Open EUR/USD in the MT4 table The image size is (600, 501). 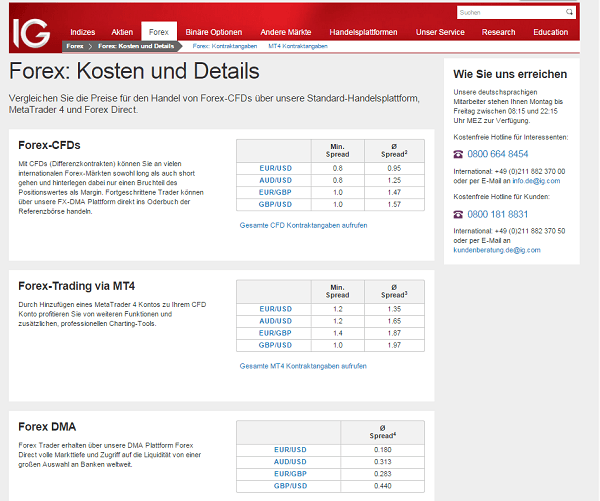point(276,309)
